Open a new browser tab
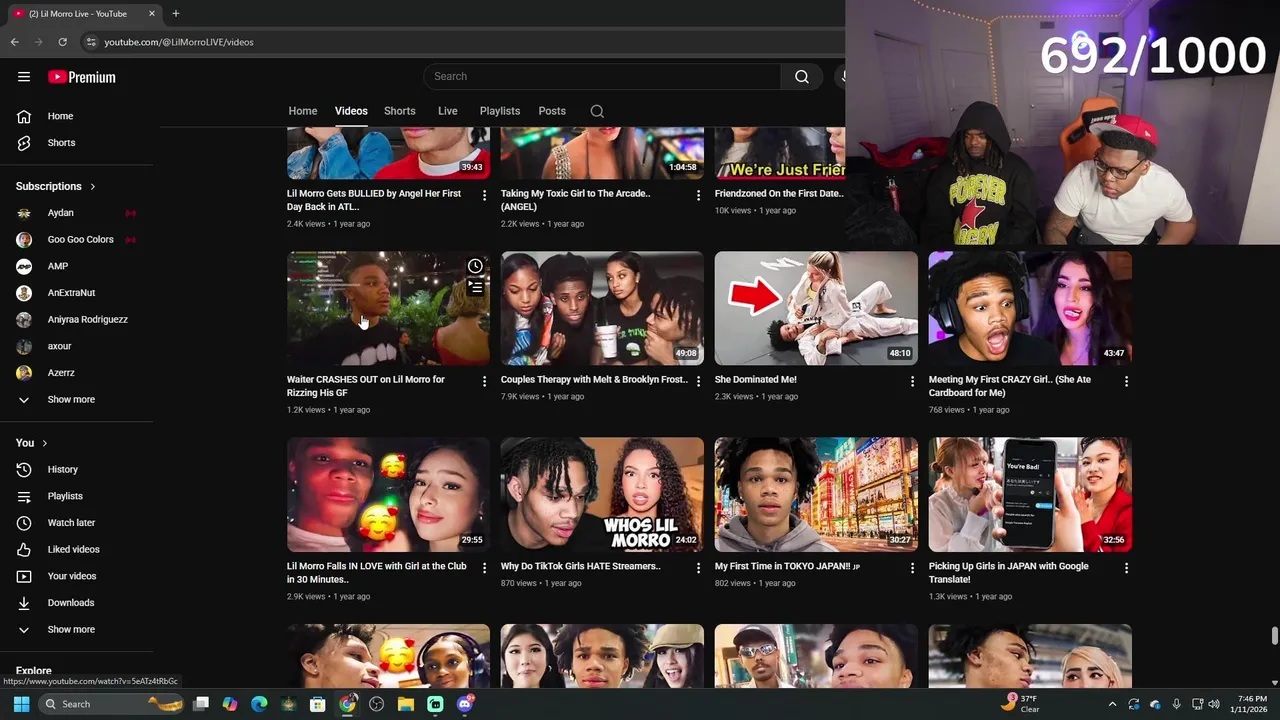Image resolution: width=1280 pixels, height=720 pixels. (176, 13)
